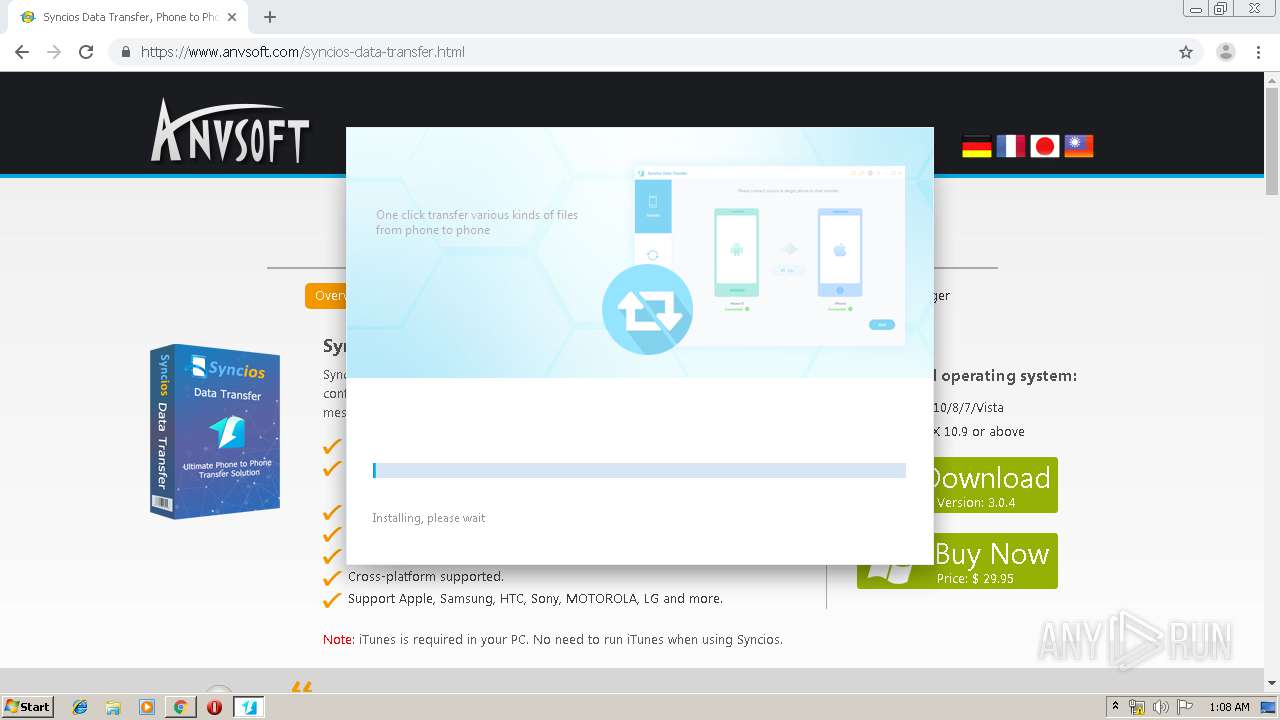Show hidden system tray icons
The height and width of the screenshot is (720, 1280).
(x=1115, y=706)
